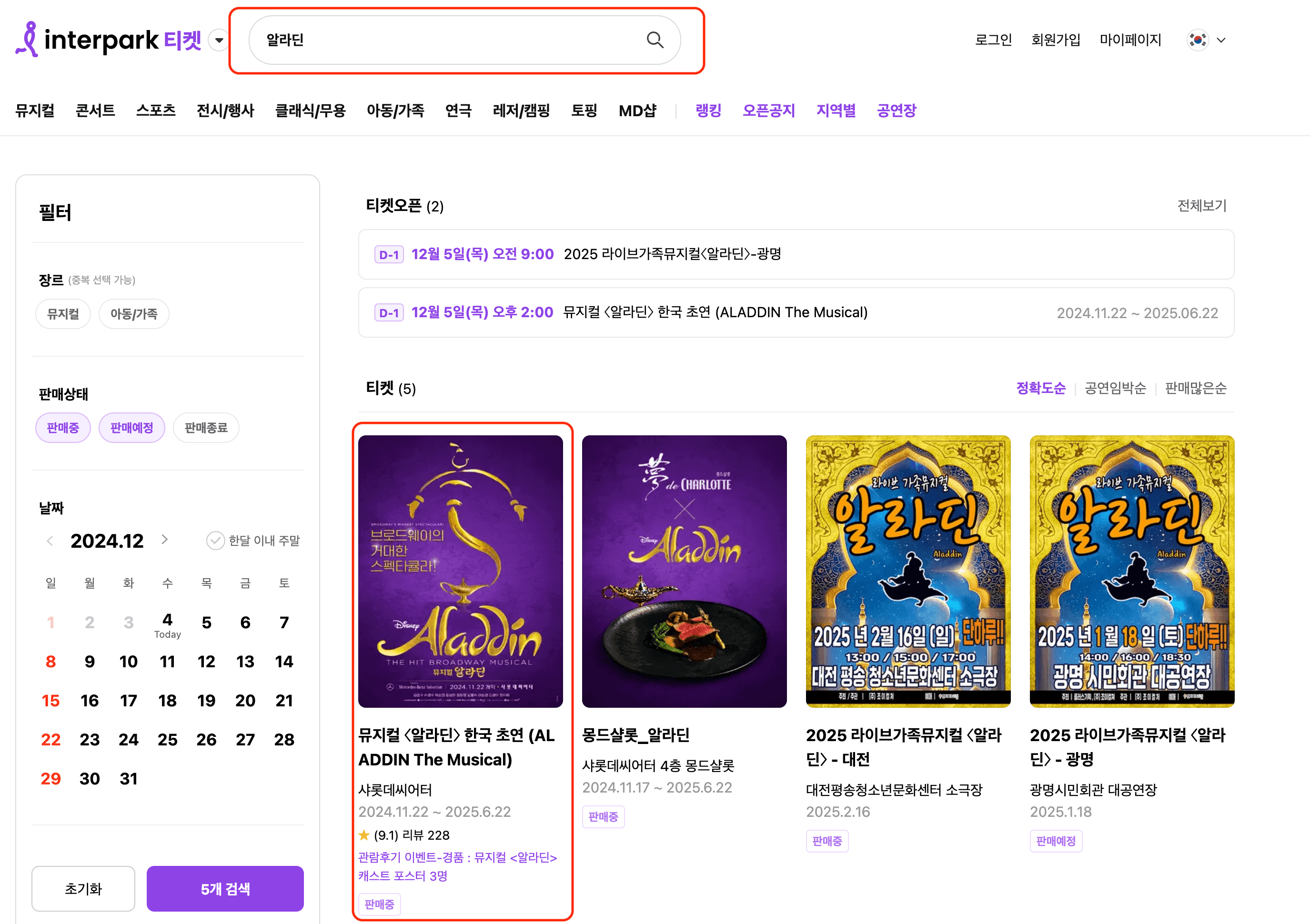Toggle the 아동/가족 genre filter chip
1310x924 pixels.
tap(133, 313)
